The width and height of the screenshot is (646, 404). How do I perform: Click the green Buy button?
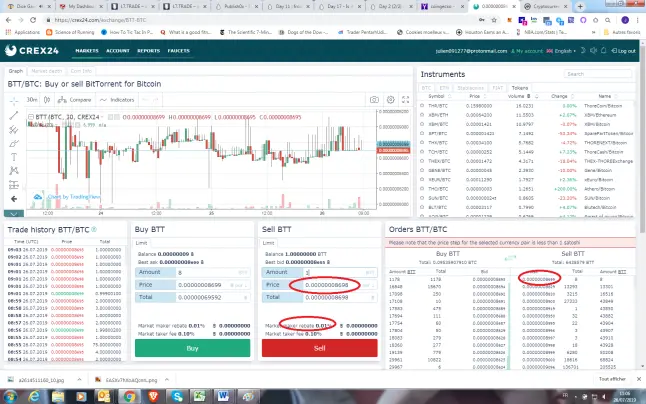coord(192,348)
